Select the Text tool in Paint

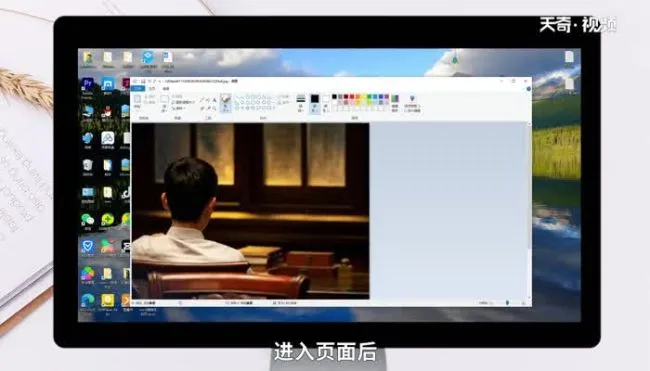point(214,100)
